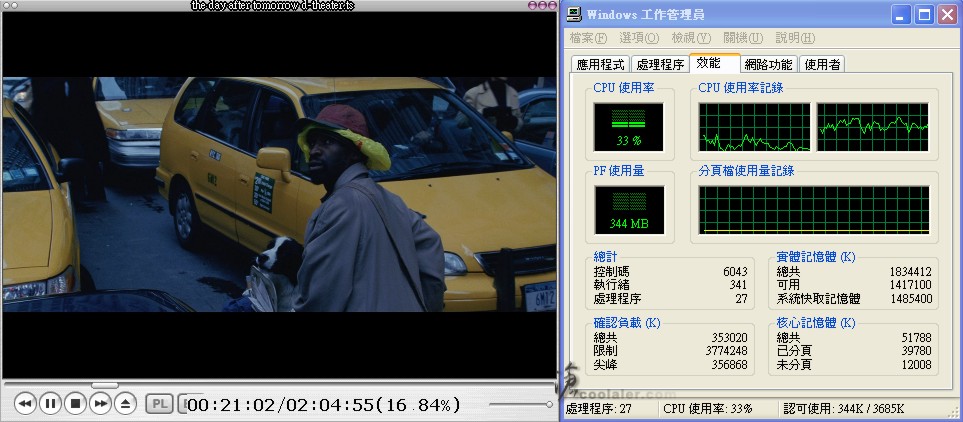
Task: Open the 說明(H) menu
Action: (x=795, y=38)
